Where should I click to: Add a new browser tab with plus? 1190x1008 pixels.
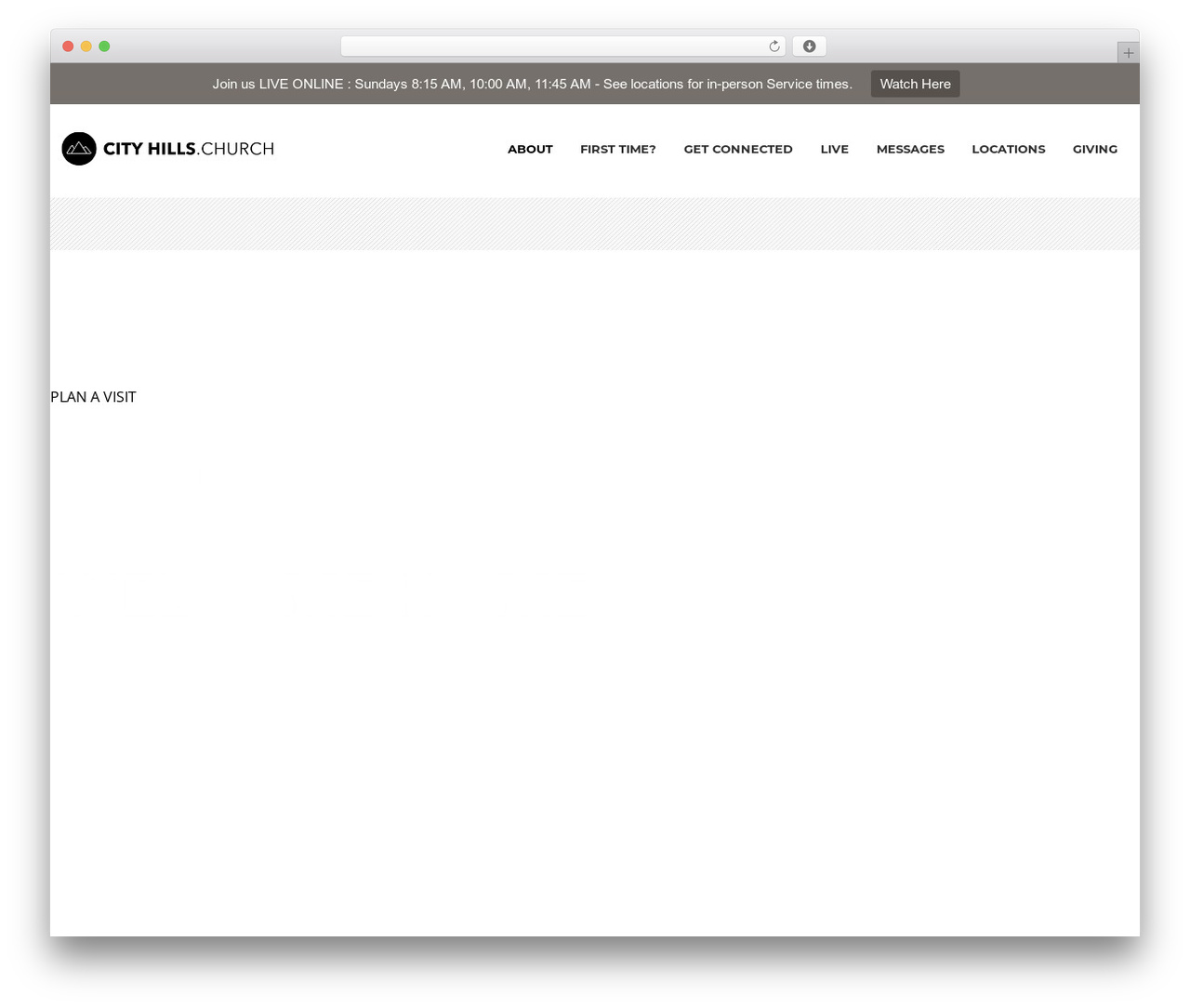coord(1128,53)
